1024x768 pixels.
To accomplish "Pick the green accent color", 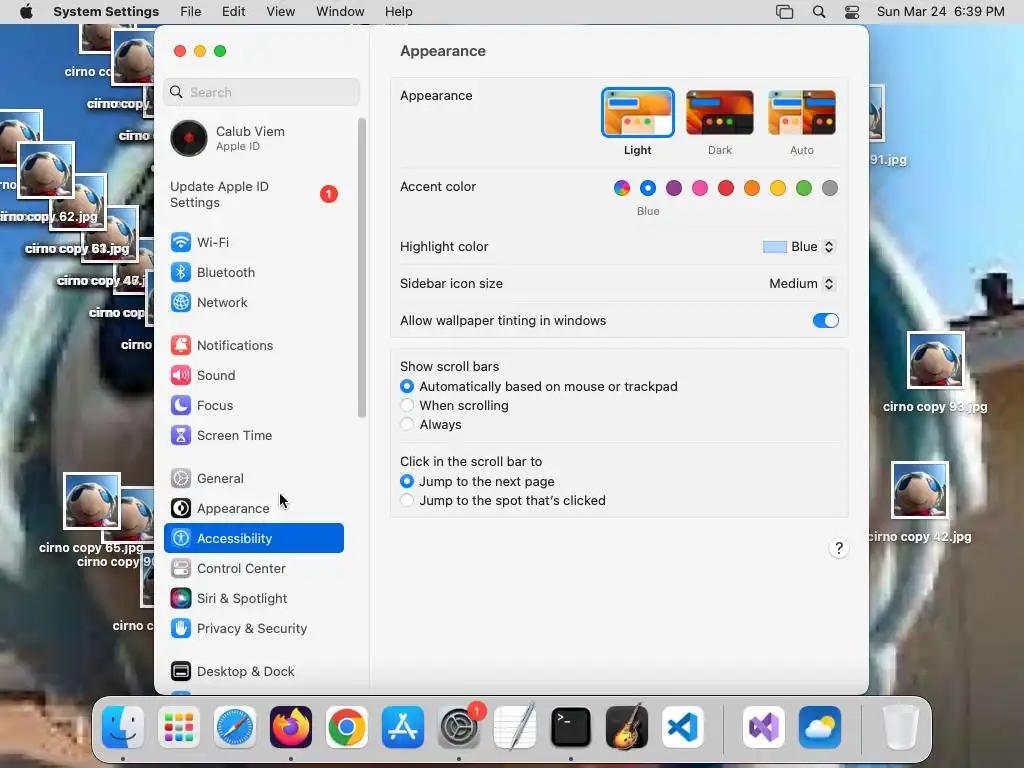I will pos(804,188).
